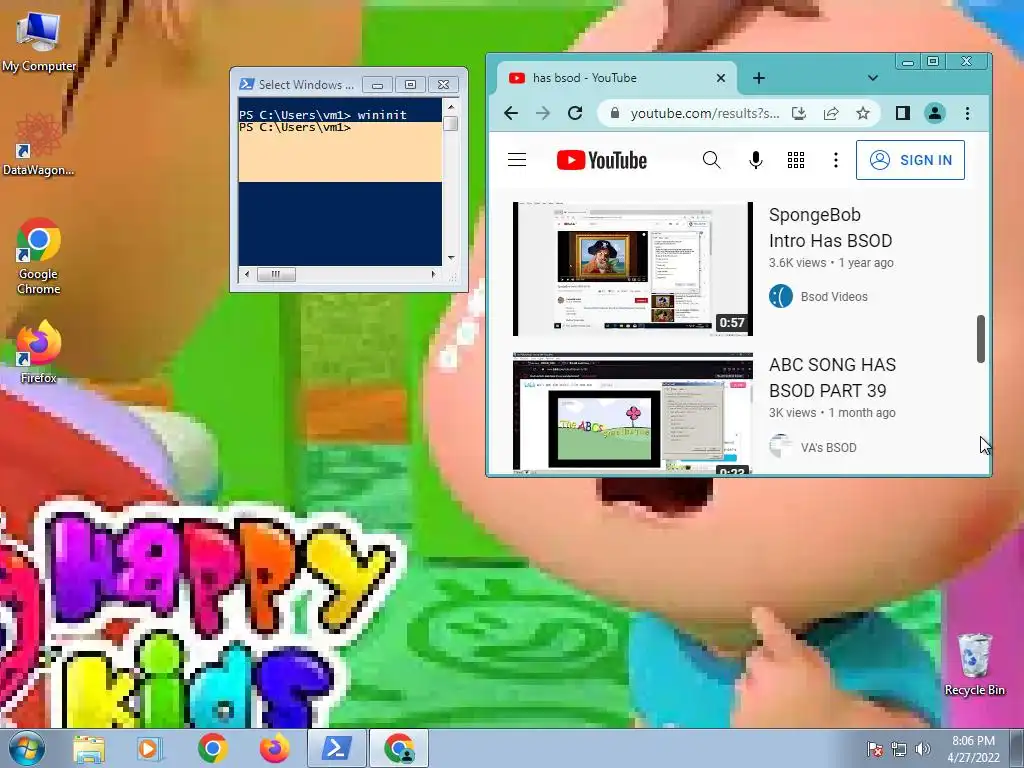Search with your voice microphone icon
Screen dimensions: 1024x768
tap(755, 159)
